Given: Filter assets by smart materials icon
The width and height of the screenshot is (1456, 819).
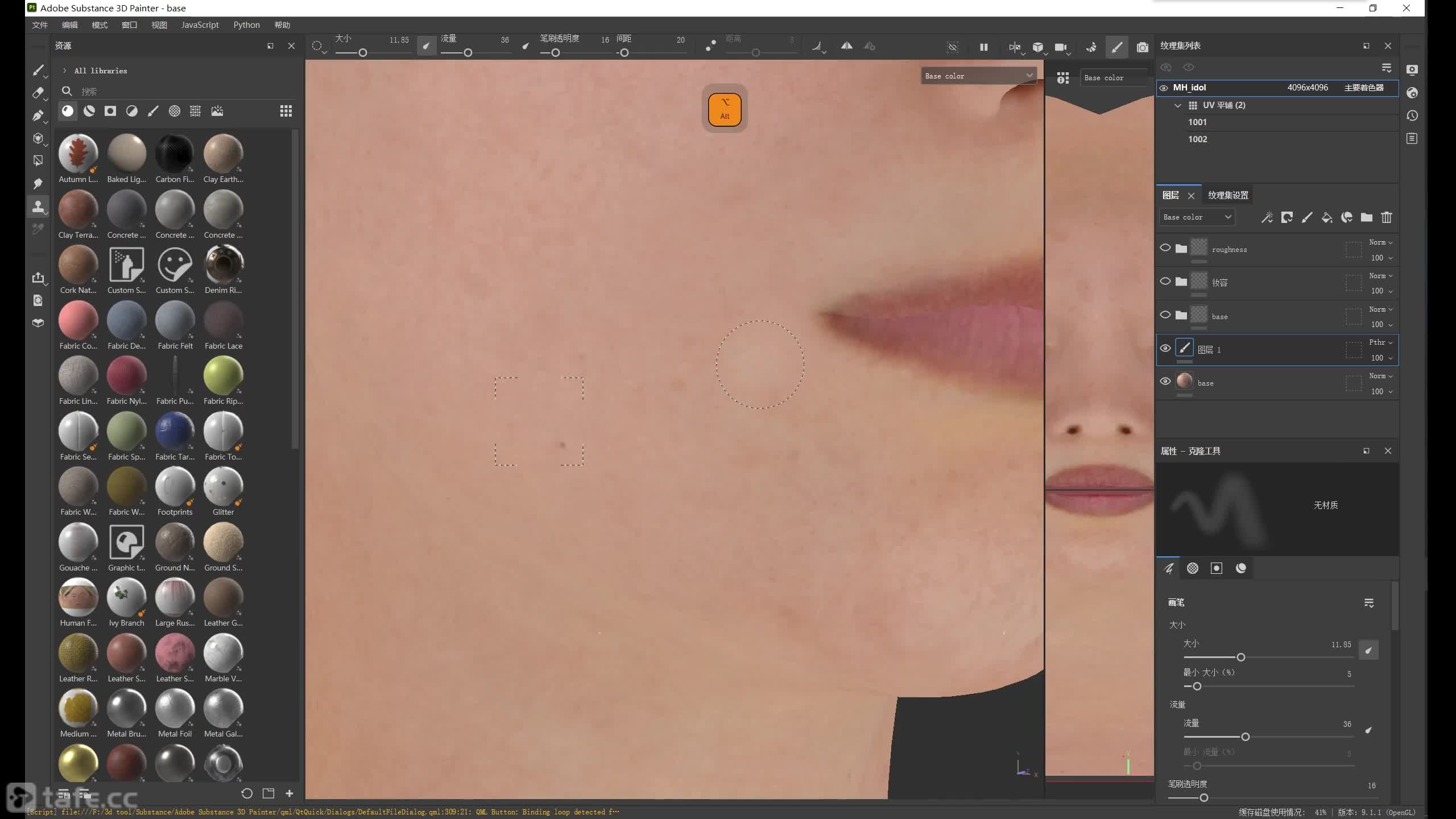Looking at the screenshot, I should coord(89,111).
